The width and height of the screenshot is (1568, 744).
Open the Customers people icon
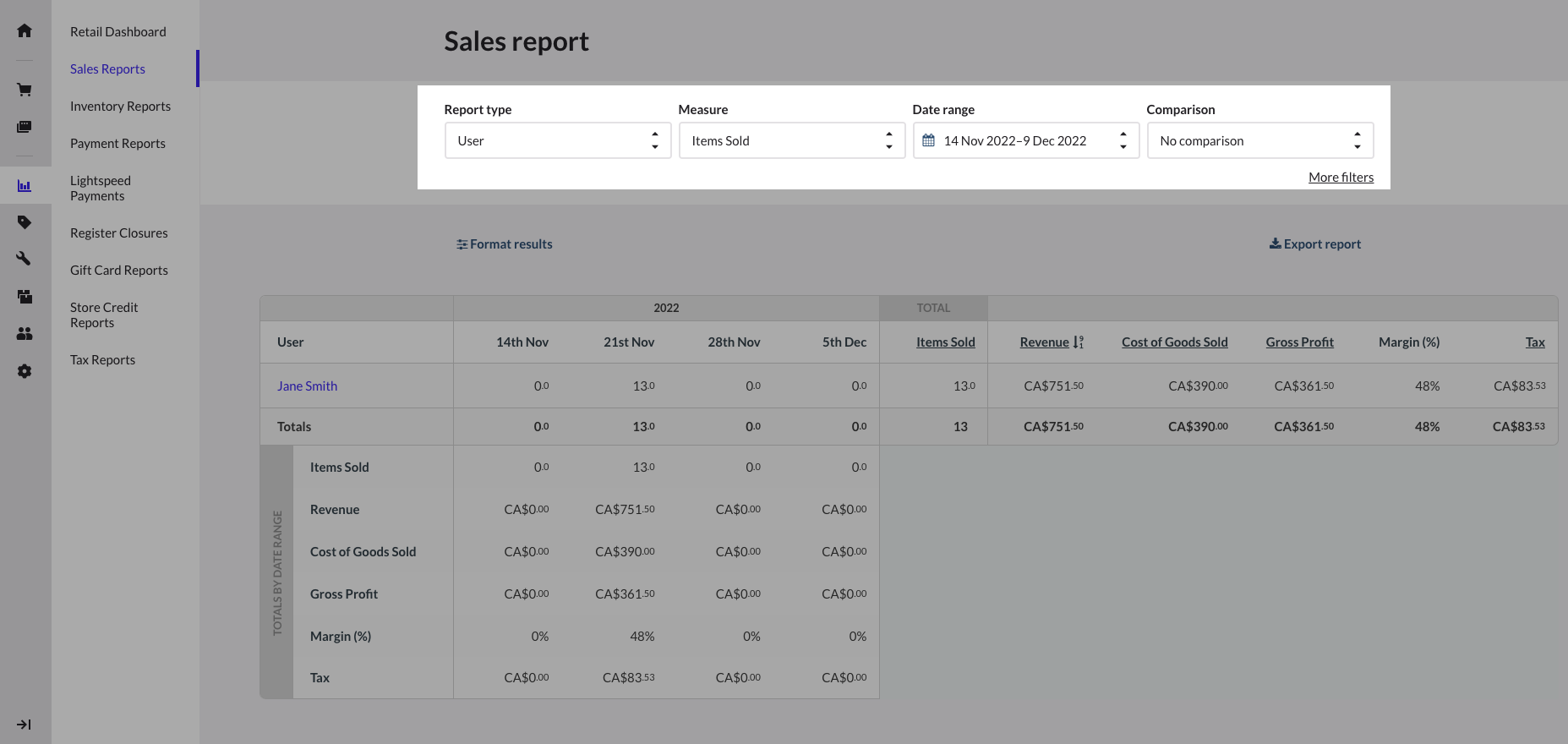(x=25, y=334)
